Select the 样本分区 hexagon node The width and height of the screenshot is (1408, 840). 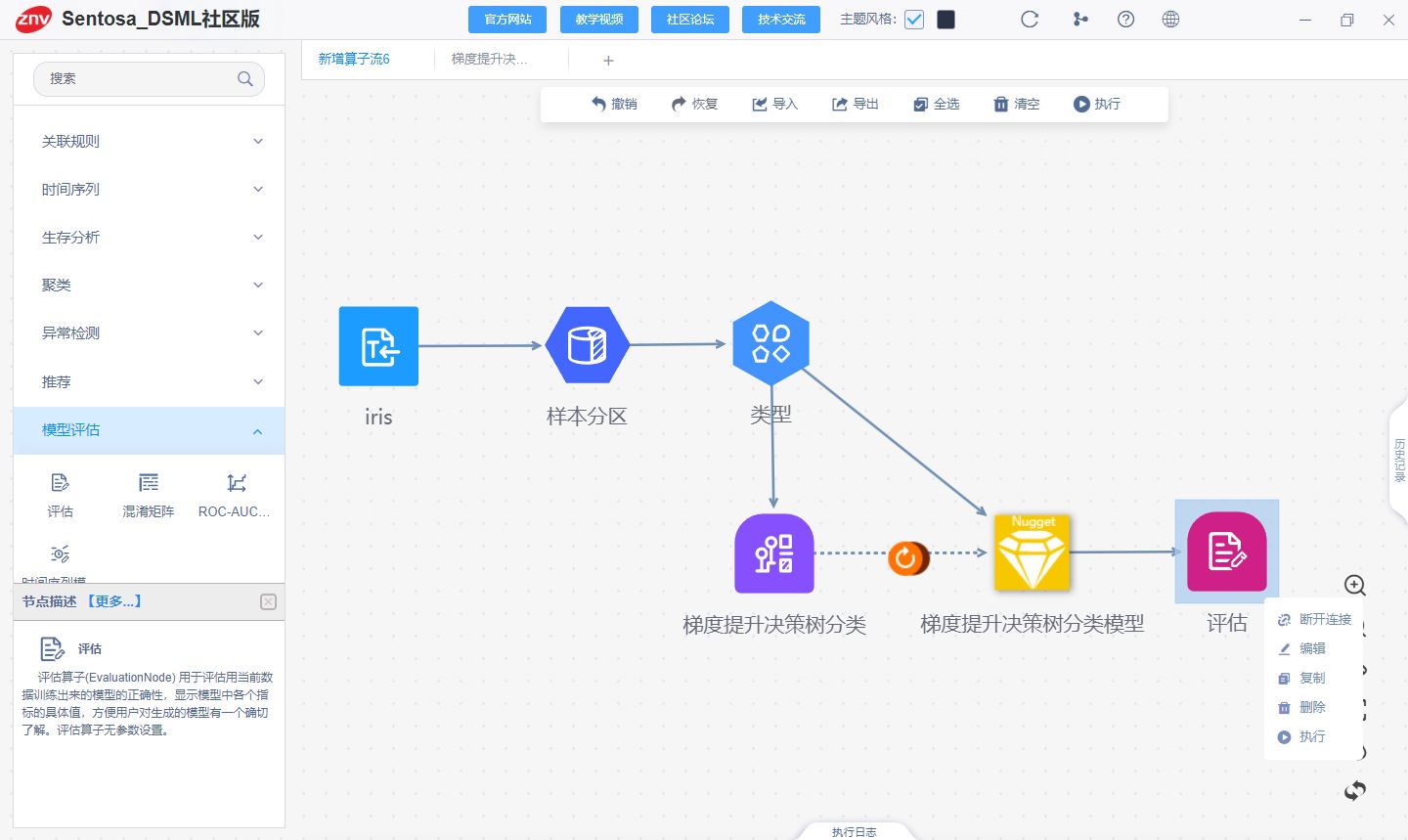pos(587,345)
